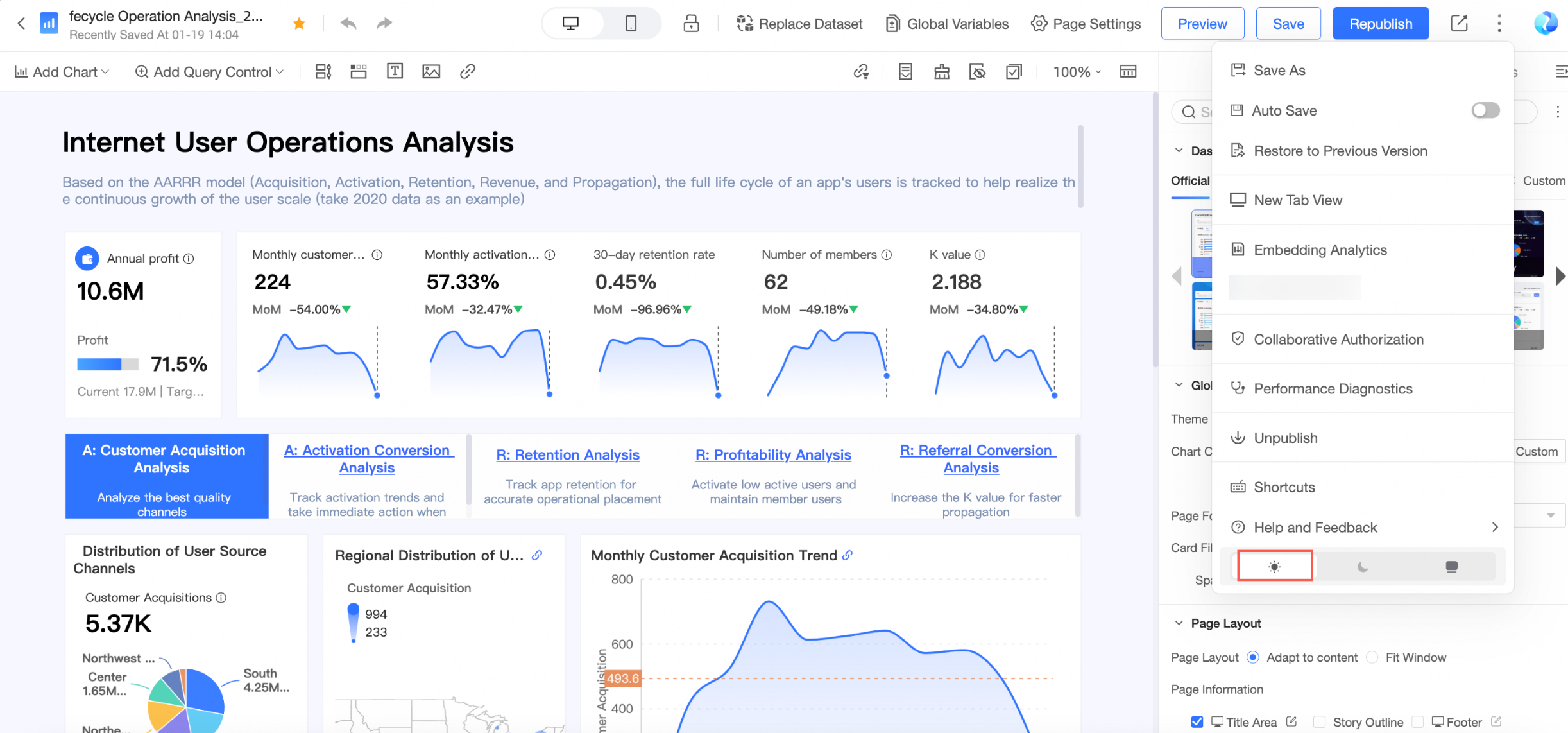Viewport: 1568px width, 733px height.
Task: Open Shortcuts menu item
Action: [1363, 487]
